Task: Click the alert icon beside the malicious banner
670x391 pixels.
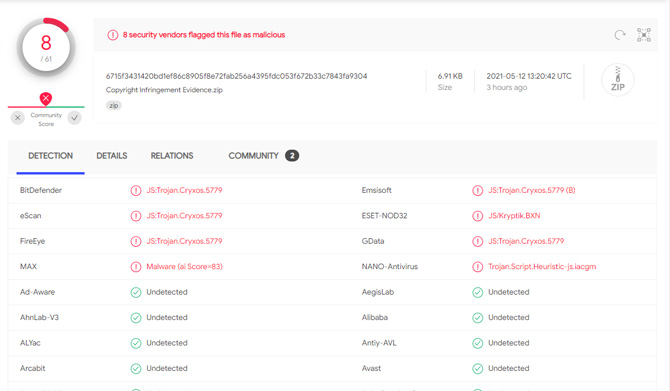Action: [113, 35]
